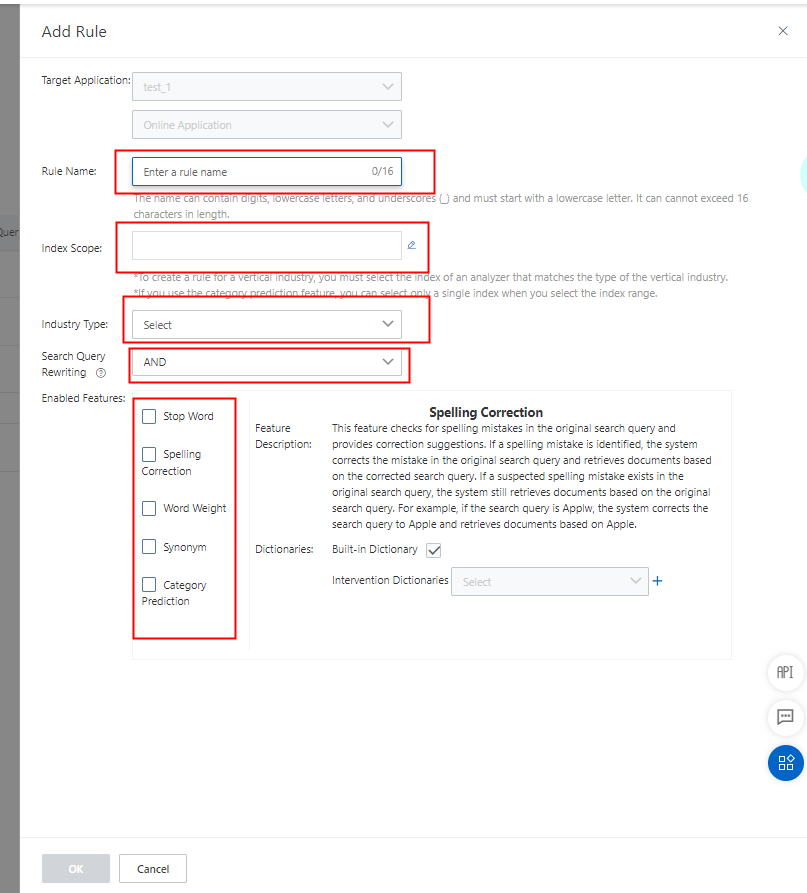Viewport: 807px width, 893px height.
Task: Open the API floating button
Action: [785, 673]
